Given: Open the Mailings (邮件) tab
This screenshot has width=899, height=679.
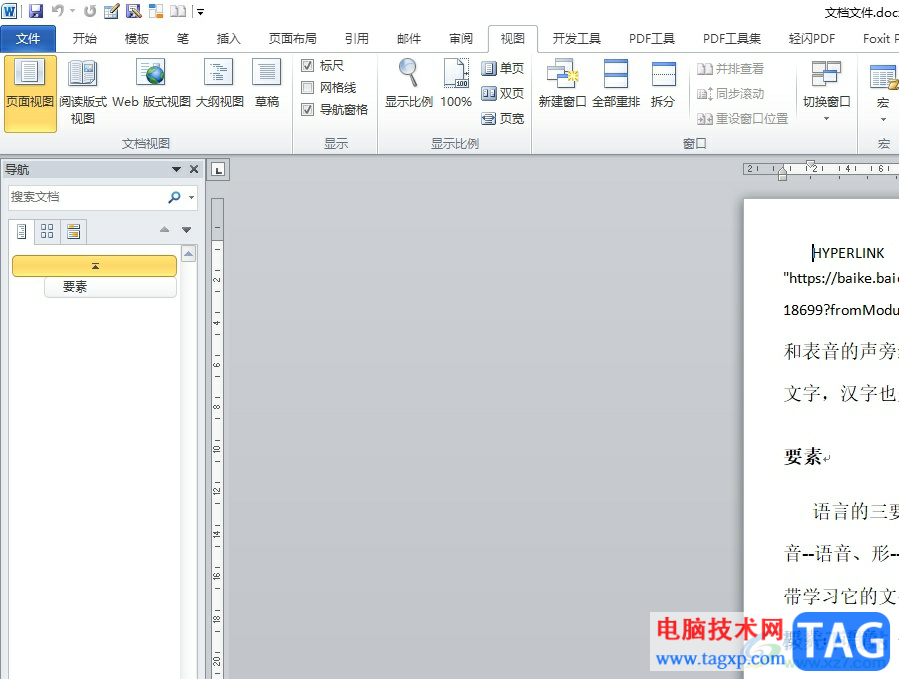Looking at the screenshot, I should [409, 38].
